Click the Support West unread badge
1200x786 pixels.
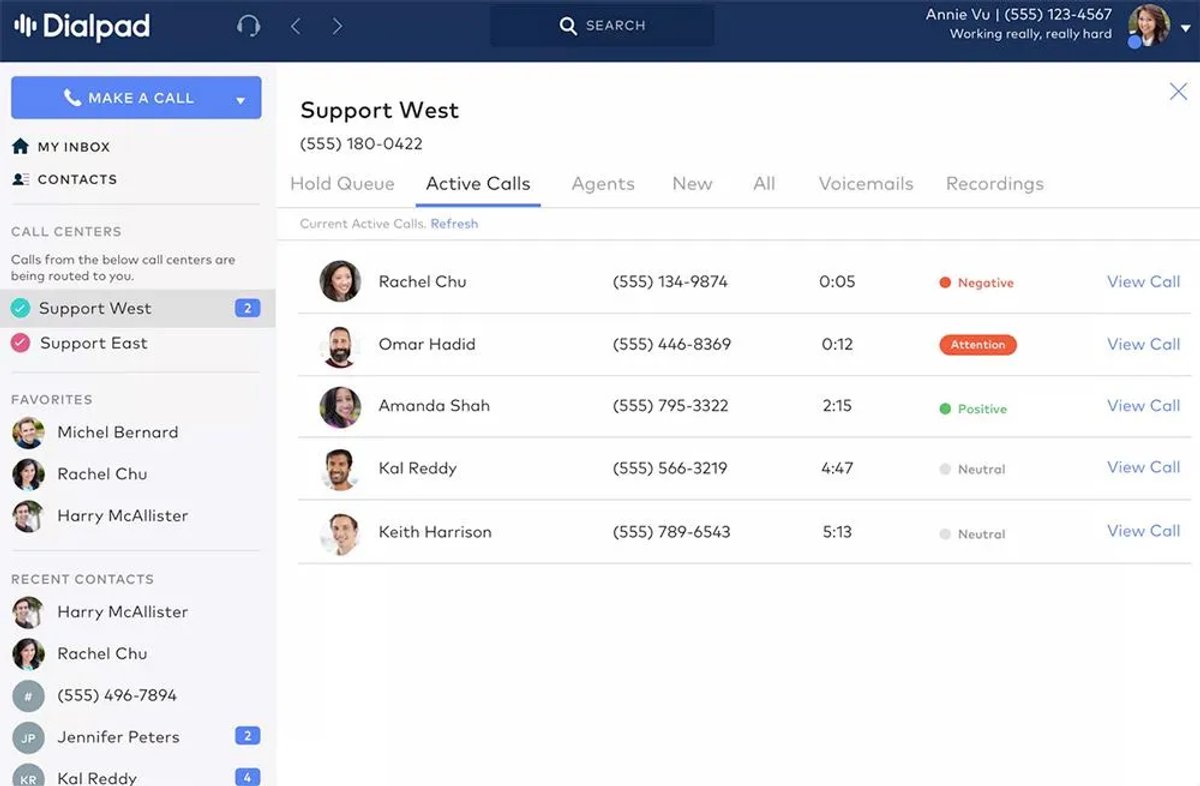247,308
